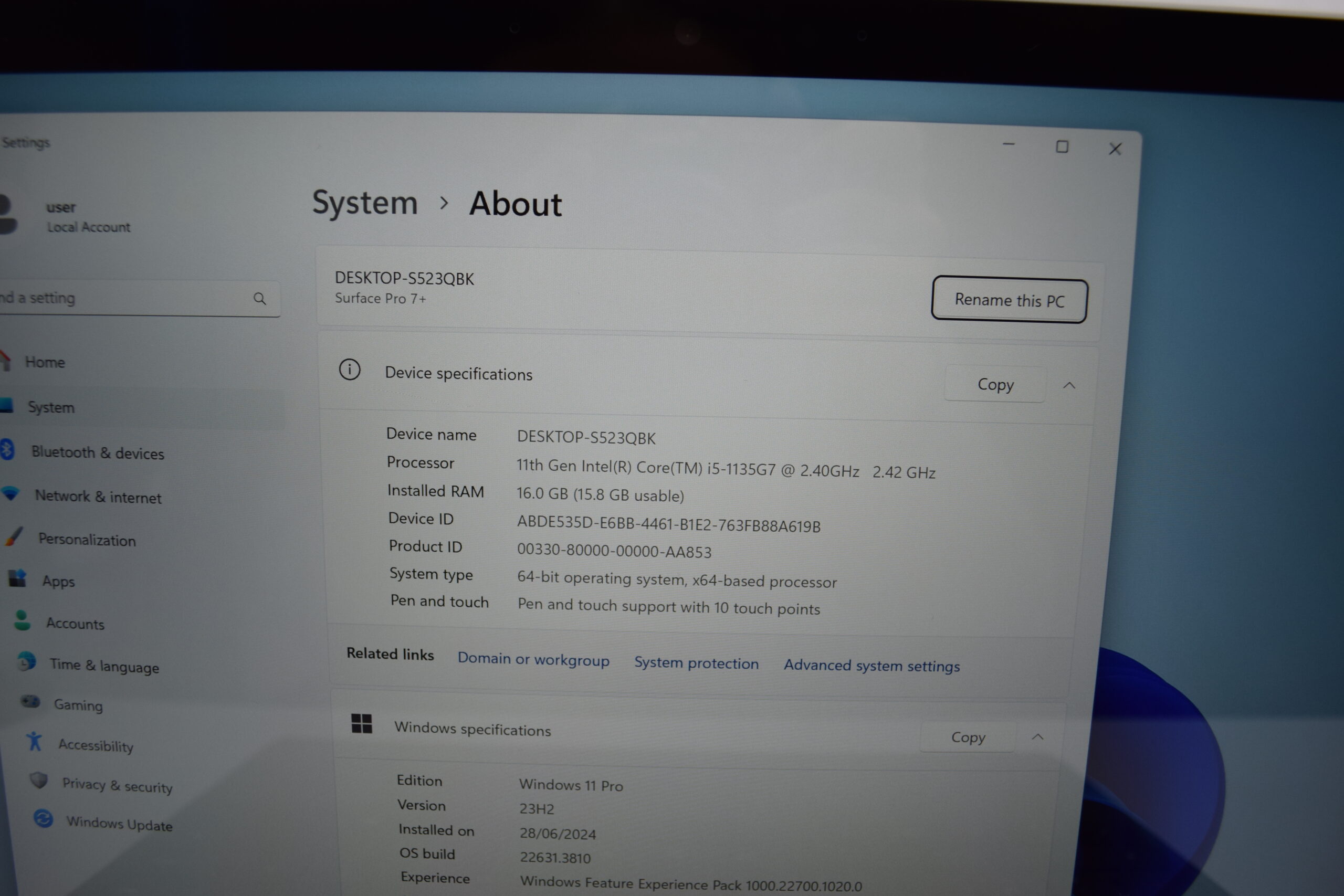Click Pen and touch support value

[668, 606]
